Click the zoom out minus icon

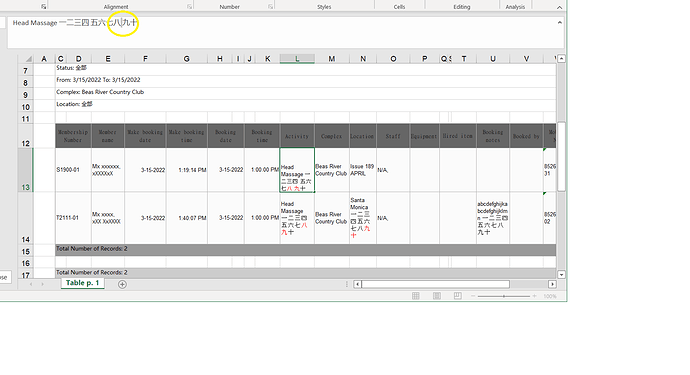[473, 296]
